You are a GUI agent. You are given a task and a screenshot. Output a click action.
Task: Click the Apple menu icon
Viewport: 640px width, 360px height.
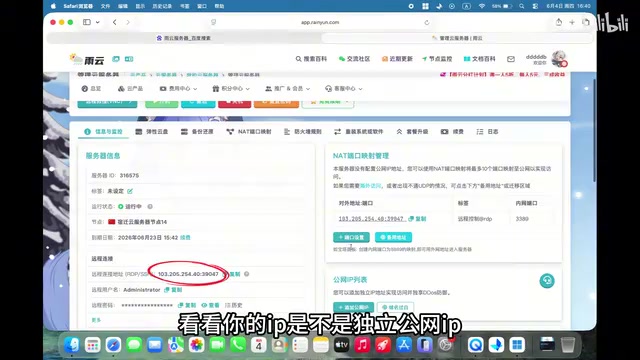[53, 6]
